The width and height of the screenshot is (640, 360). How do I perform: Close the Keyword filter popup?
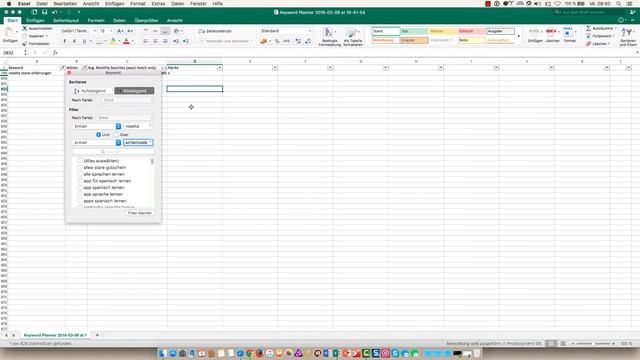click(x=69, y=73)
